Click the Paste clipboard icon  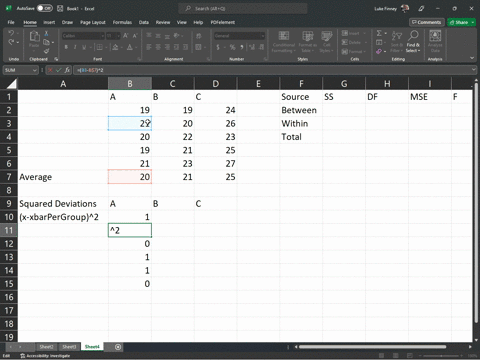(34, 36)
